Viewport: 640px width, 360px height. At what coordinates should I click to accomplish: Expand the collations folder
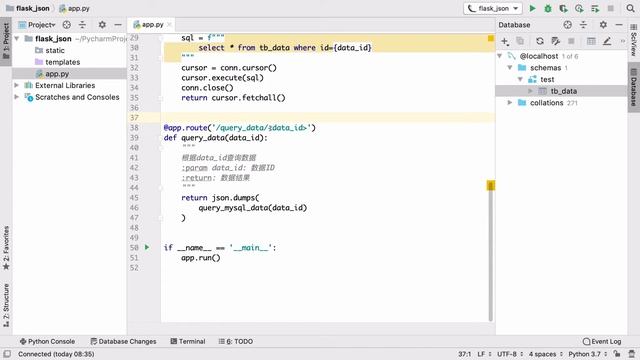(510, 103)
